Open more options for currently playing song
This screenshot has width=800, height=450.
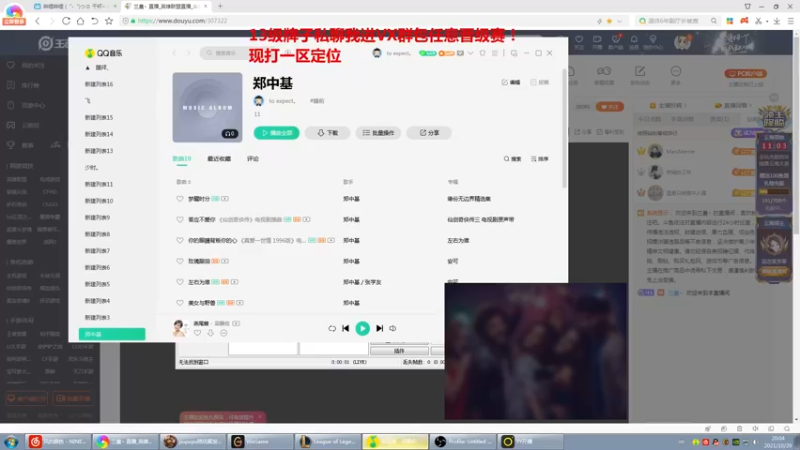[x=223, y=333]
